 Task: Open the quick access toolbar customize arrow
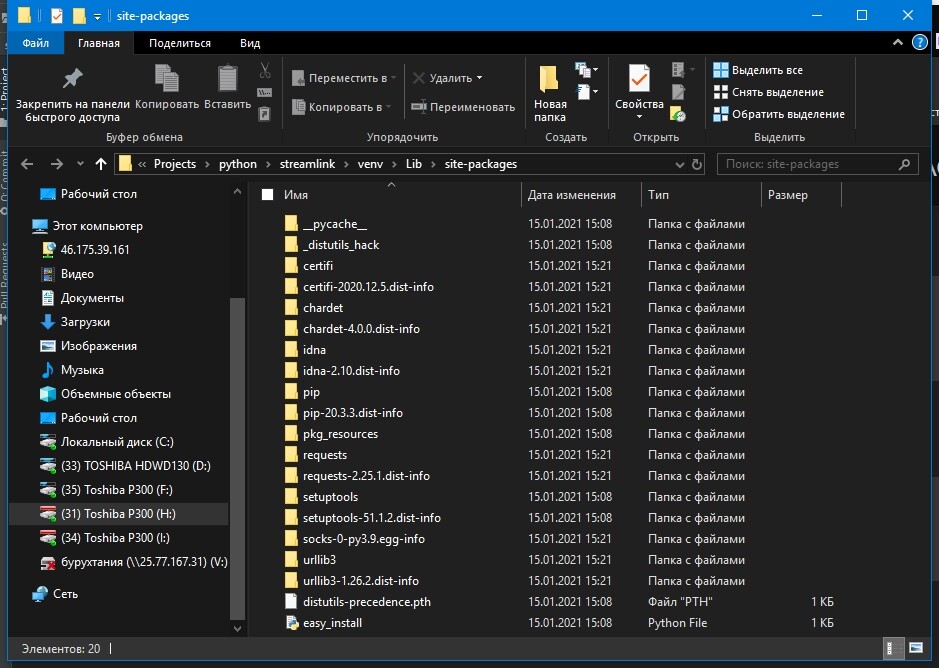tap(97, 17)
